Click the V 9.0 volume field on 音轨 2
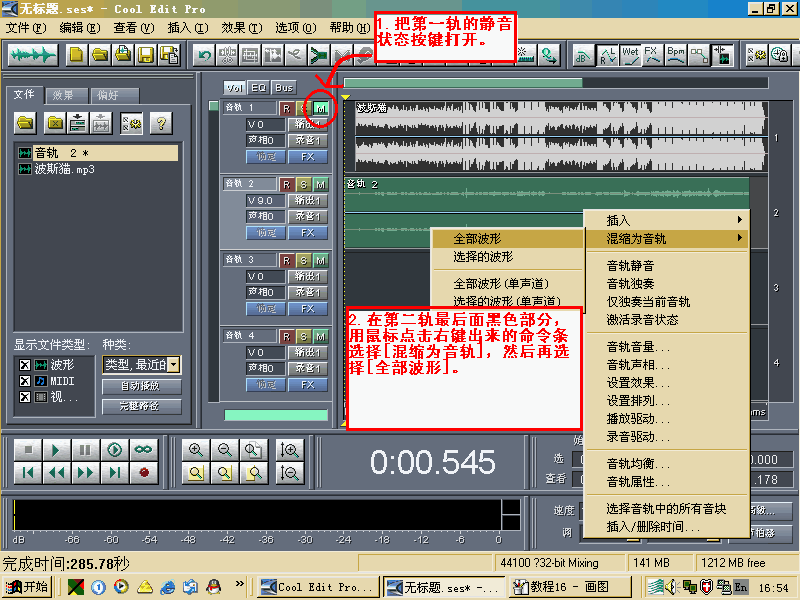800x600 pixels. (265, 201)
